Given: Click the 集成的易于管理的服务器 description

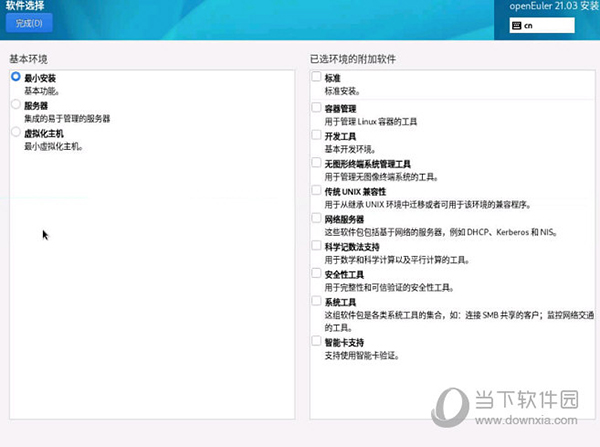Looking at the screenshot, I should point(67,119).
